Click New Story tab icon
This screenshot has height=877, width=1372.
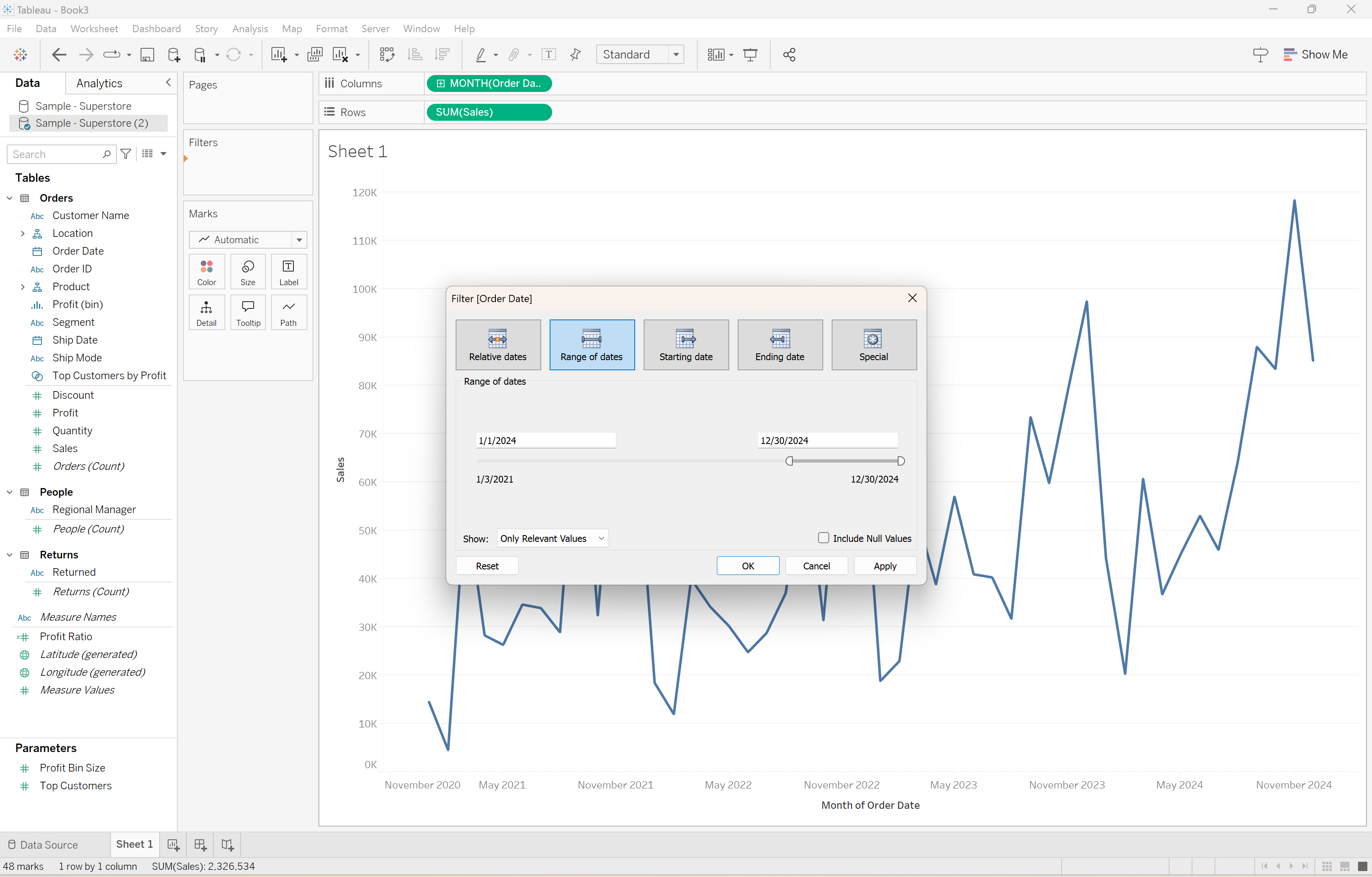click(227, 844)
